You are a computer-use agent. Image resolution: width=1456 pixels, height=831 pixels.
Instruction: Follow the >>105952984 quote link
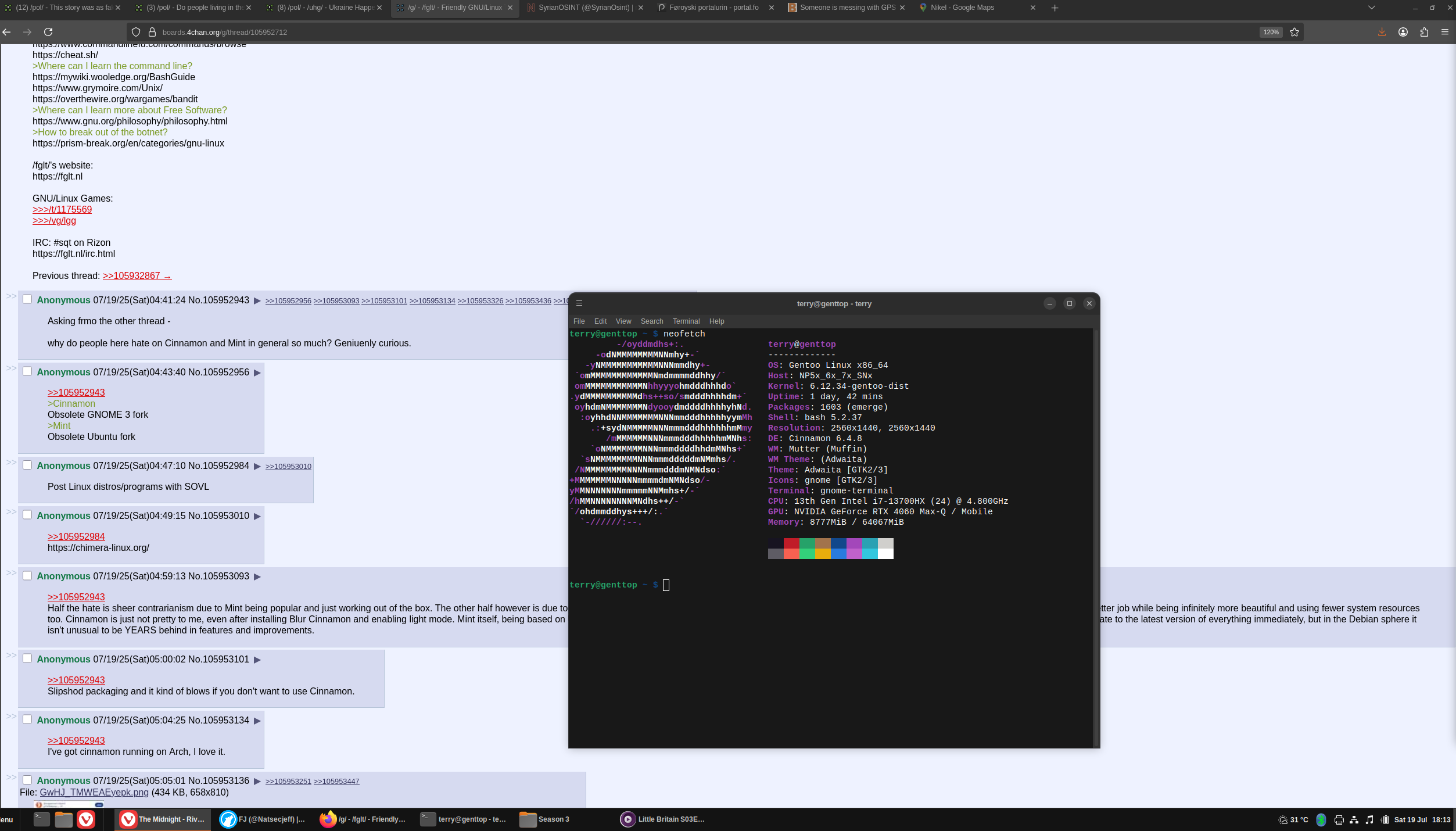76,536
